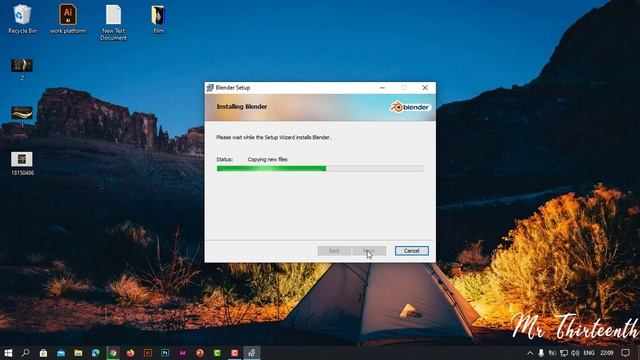Screen dimensions: 640x360
Task: Click the "Installing Blender" heading
Action: [242, 107]
